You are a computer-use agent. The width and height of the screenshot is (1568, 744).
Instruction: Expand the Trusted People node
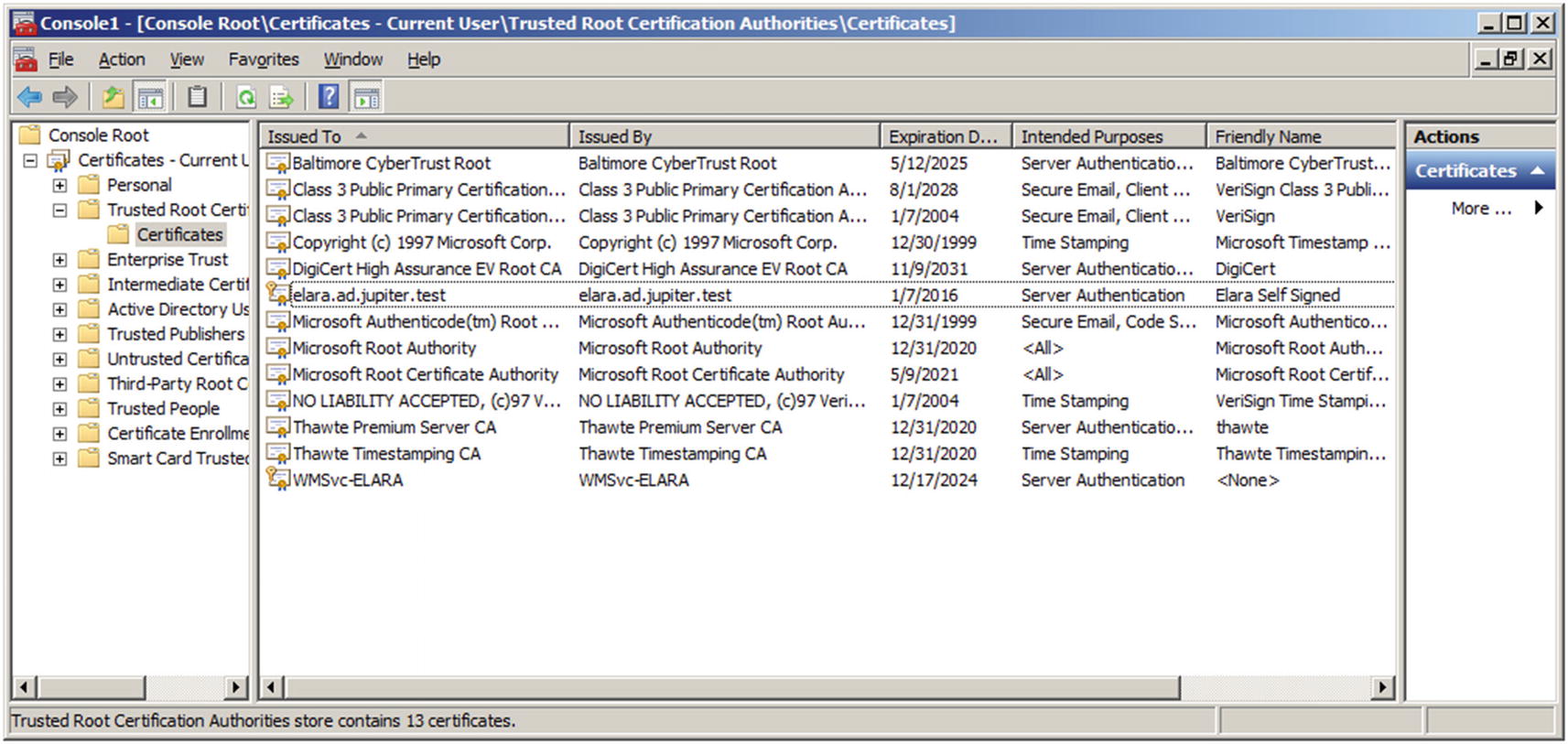[x=59, y=409]
